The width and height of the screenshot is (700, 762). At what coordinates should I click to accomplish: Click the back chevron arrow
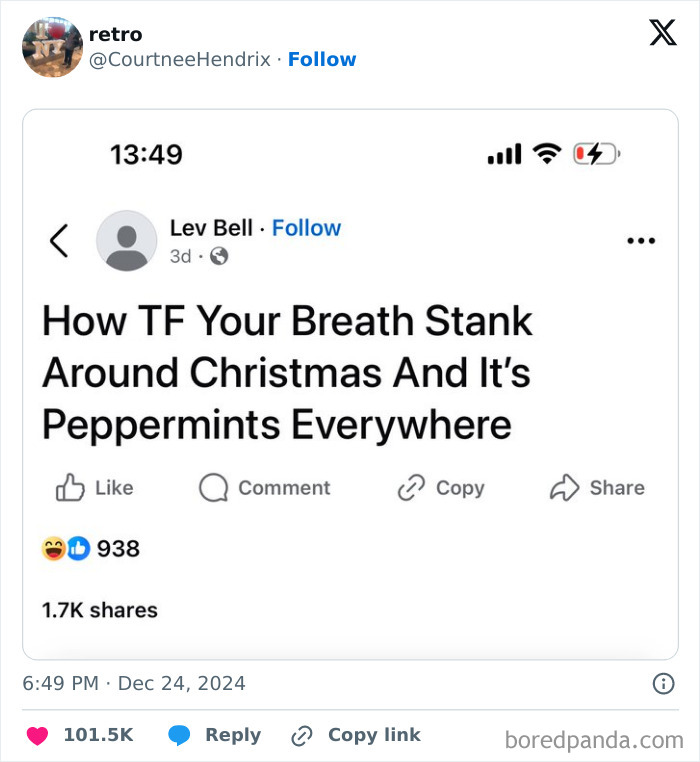click(x=59, y=240)
